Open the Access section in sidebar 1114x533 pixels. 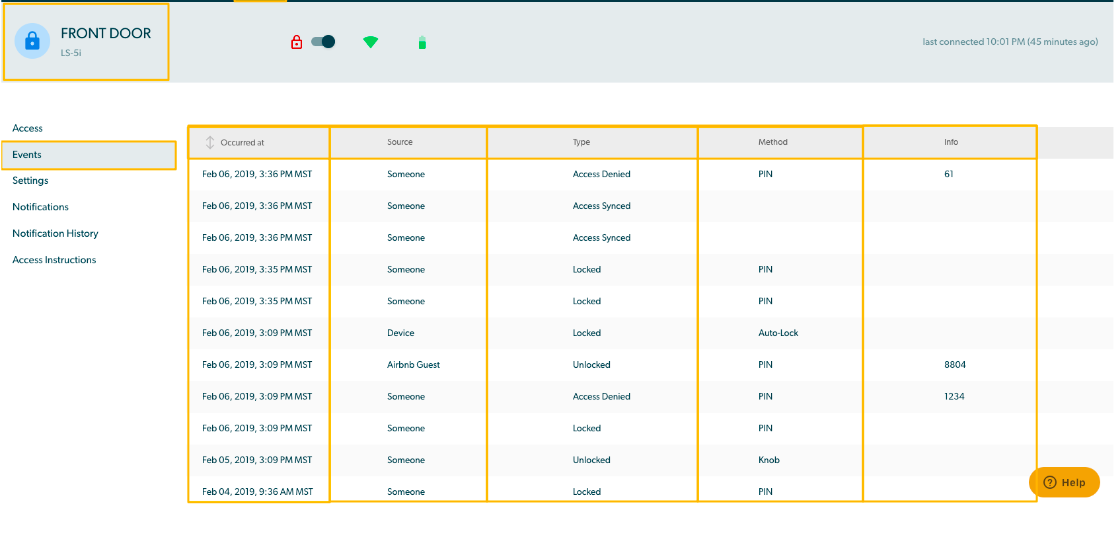(x=28, y=129)
